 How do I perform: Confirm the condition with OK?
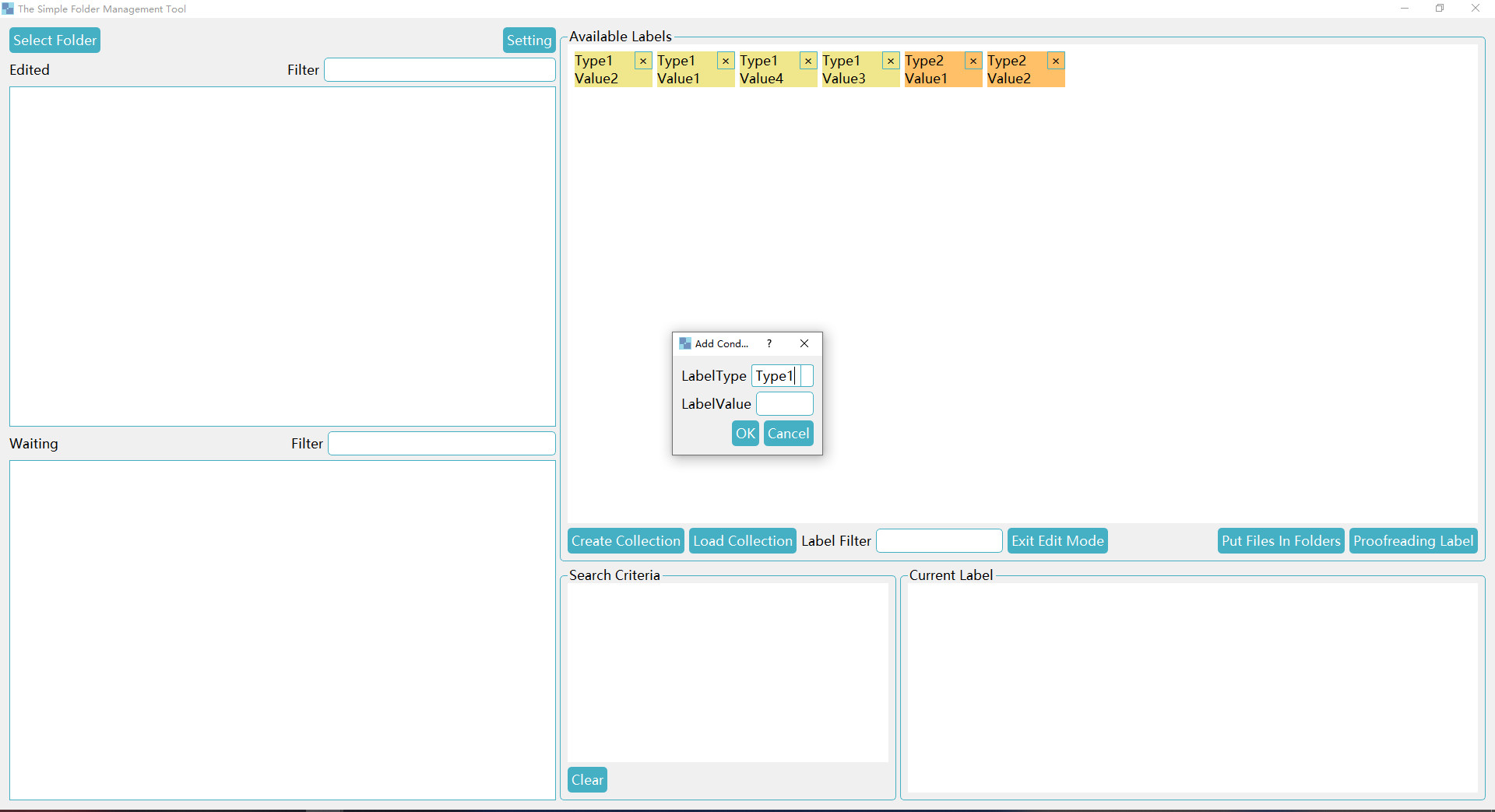point(744,433)
